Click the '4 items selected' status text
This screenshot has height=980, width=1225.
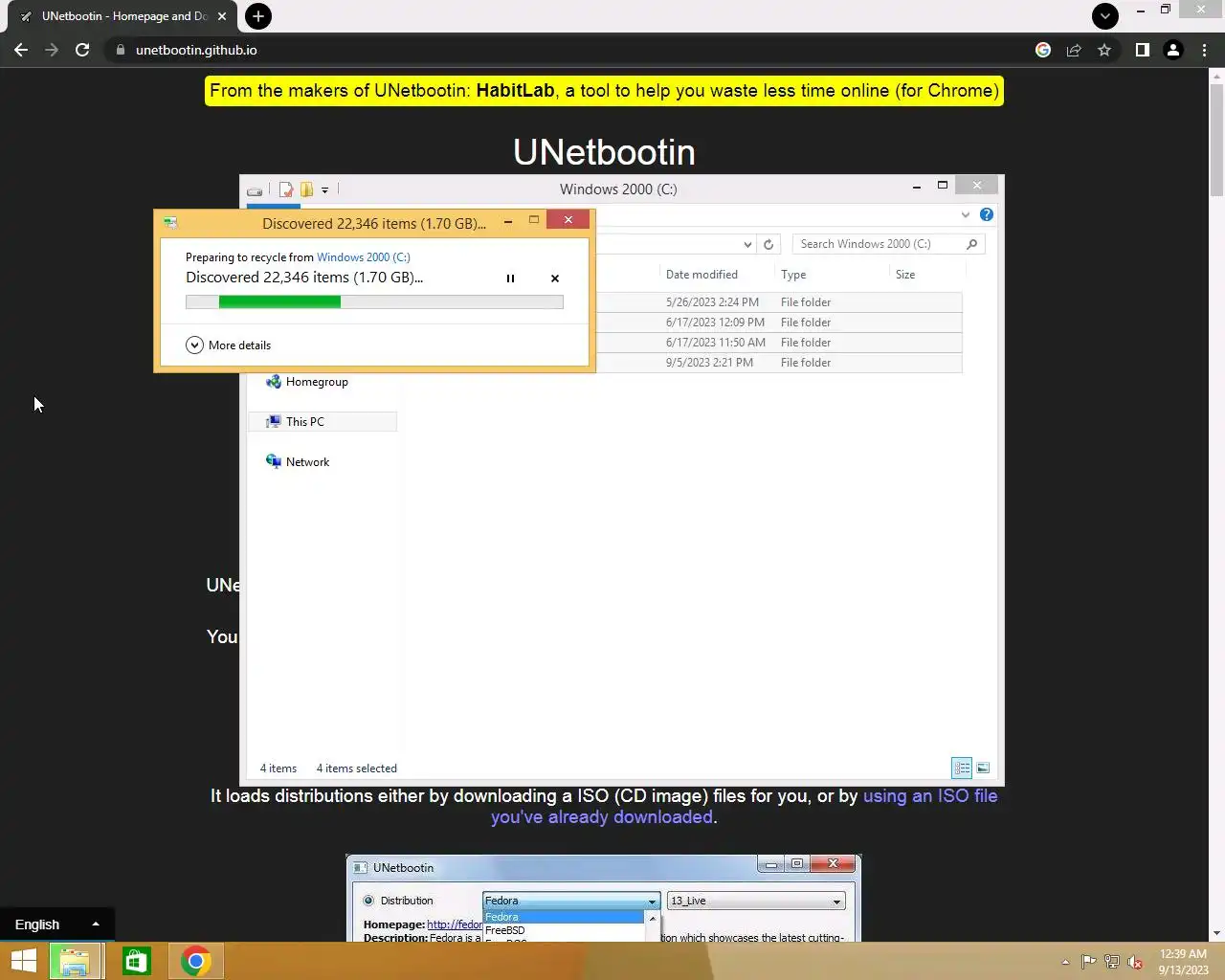click(357, 768)
